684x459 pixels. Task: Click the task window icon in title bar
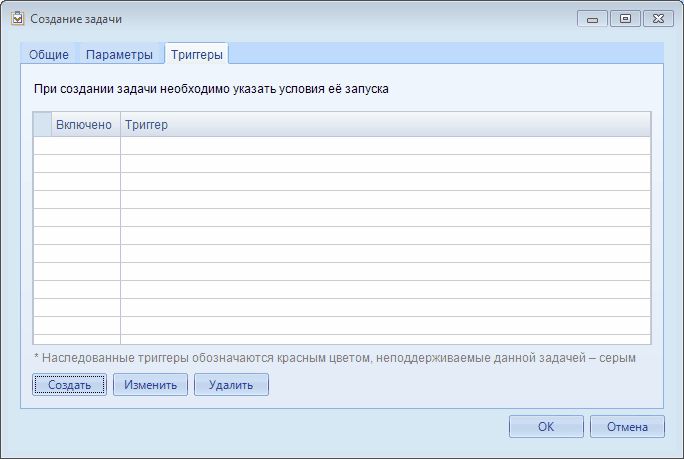click(17, 19)
